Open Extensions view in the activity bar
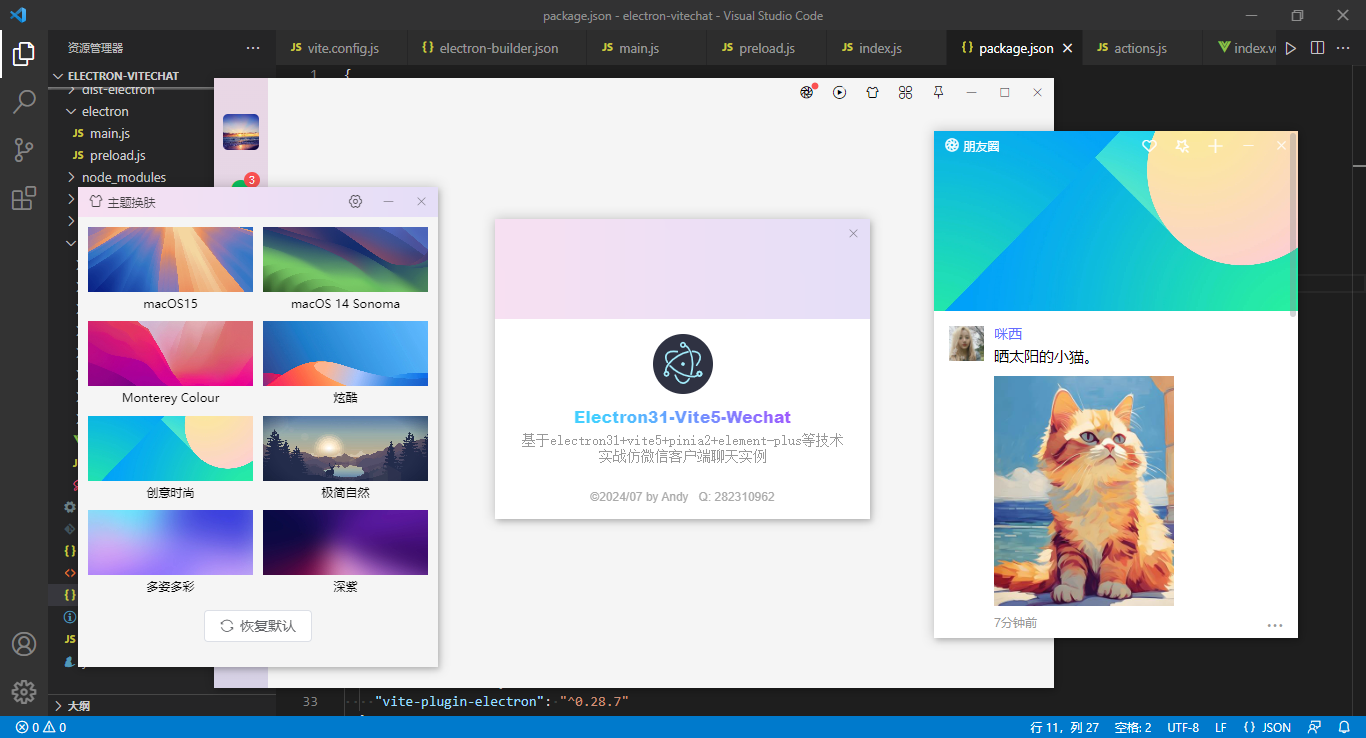Viewport: 1366px width, 738px height. pos(24,198)
